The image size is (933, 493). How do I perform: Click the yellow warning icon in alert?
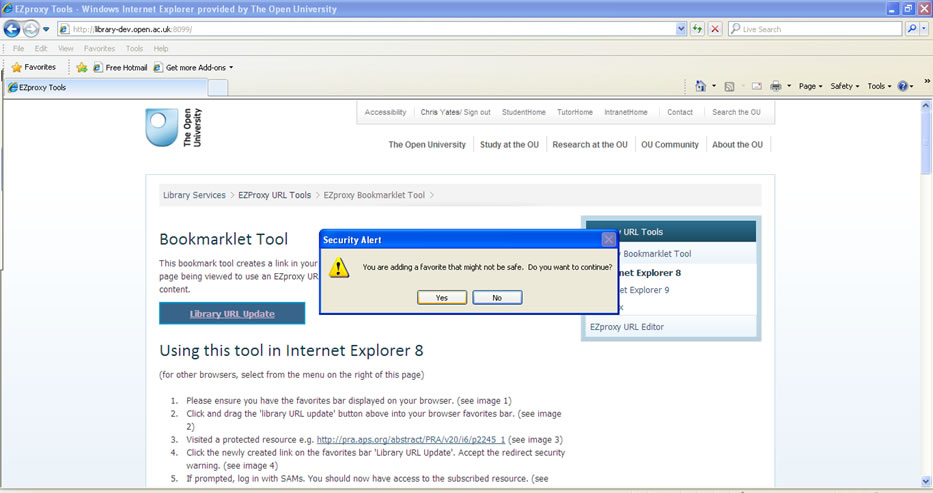tap(339, 267)
